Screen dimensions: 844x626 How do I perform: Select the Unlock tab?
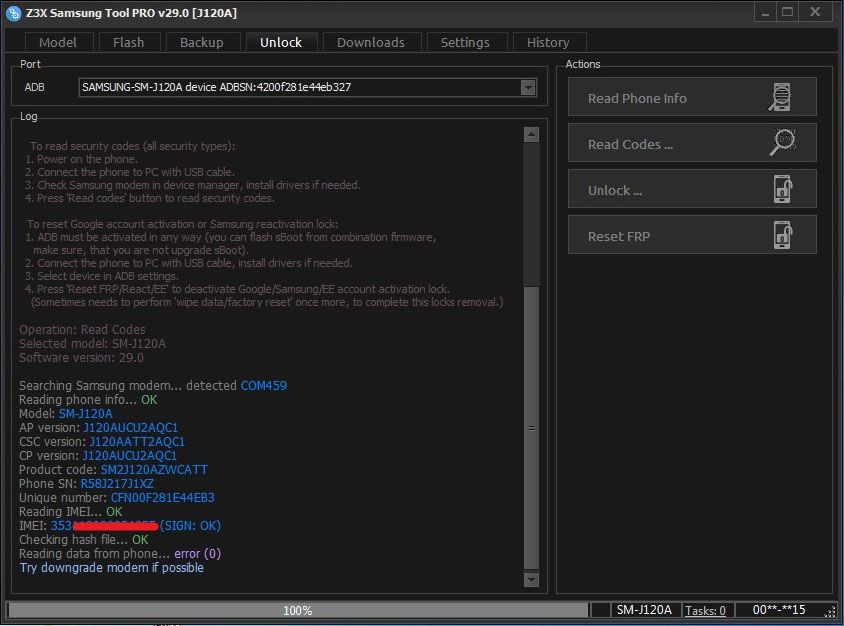[x=281, y=43]
